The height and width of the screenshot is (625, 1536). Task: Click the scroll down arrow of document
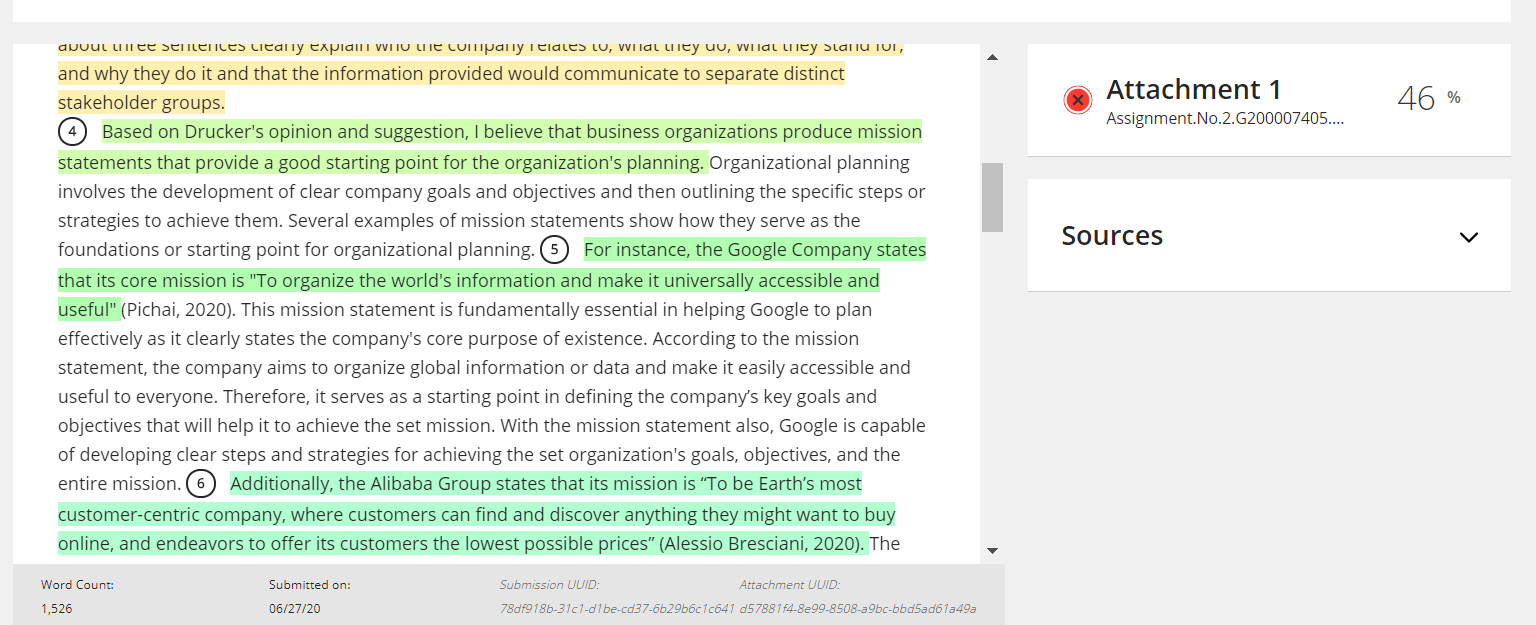[x=992, y=550]
